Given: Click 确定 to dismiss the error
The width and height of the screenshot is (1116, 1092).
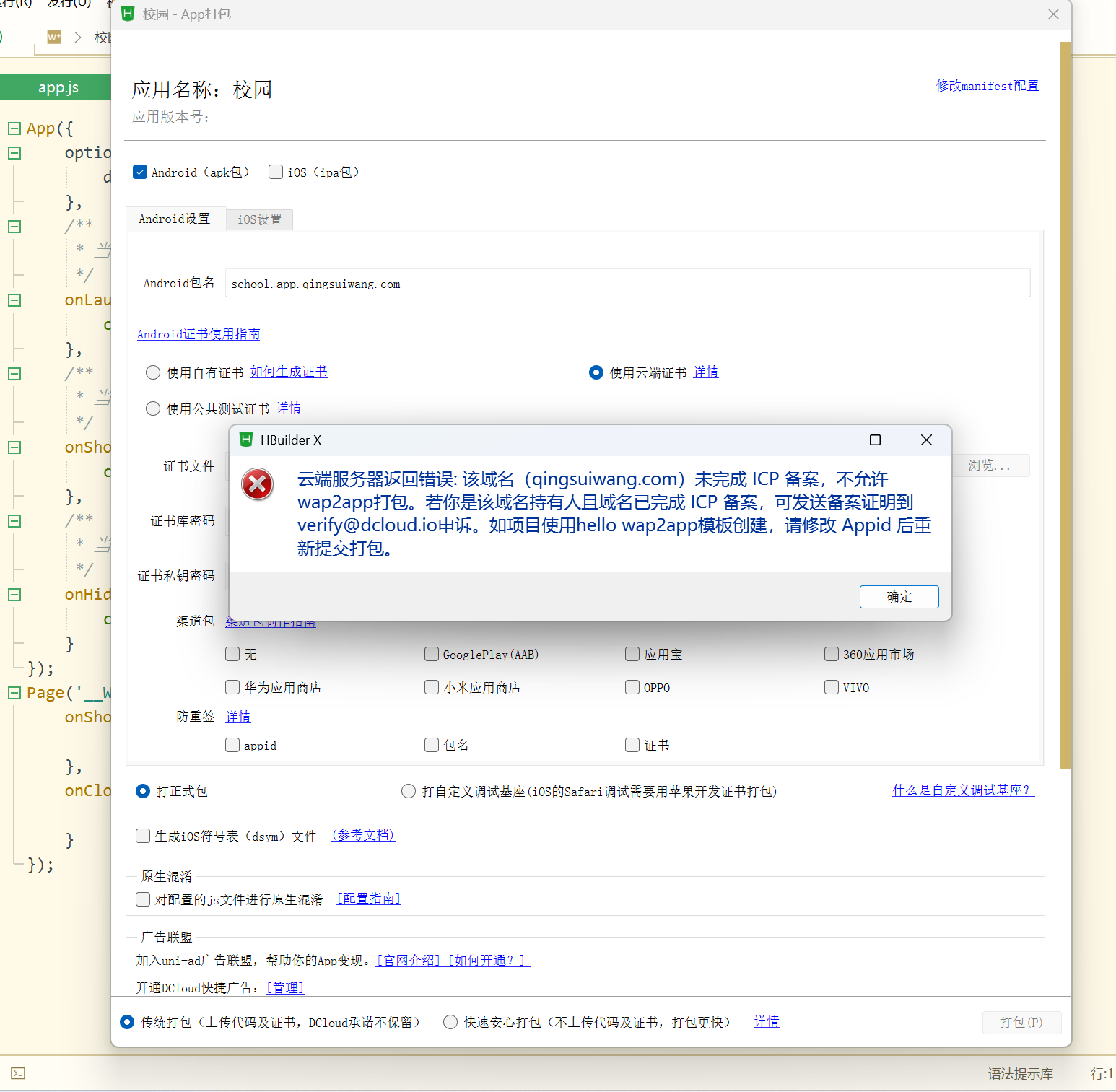Looking at the screenshot, I should (899, 597).
